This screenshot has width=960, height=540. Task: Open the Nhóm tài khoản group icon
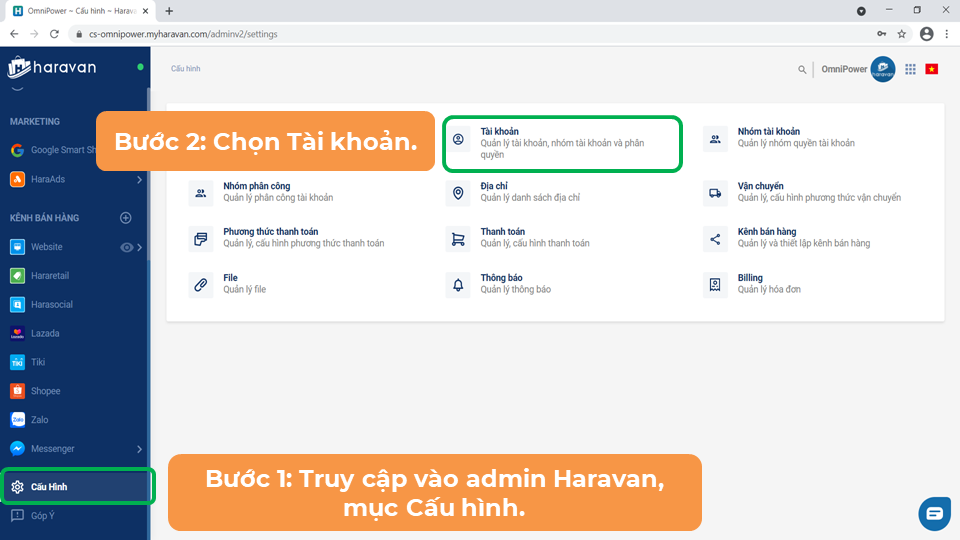point(715,140)
